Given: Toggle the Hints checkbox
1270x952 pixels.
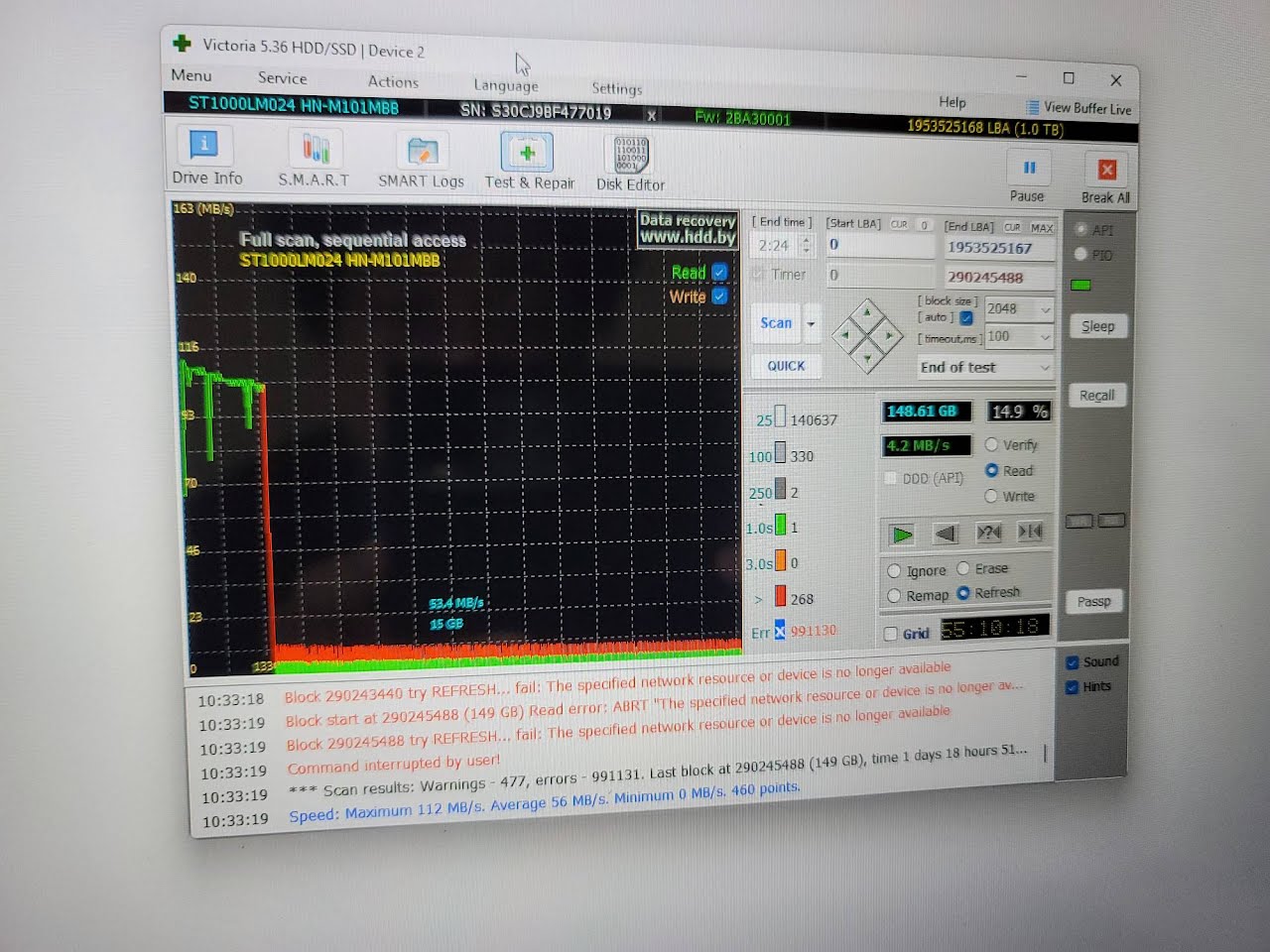Looking at the screenshot, I should pyautogui.click(x=1072, y=687).
